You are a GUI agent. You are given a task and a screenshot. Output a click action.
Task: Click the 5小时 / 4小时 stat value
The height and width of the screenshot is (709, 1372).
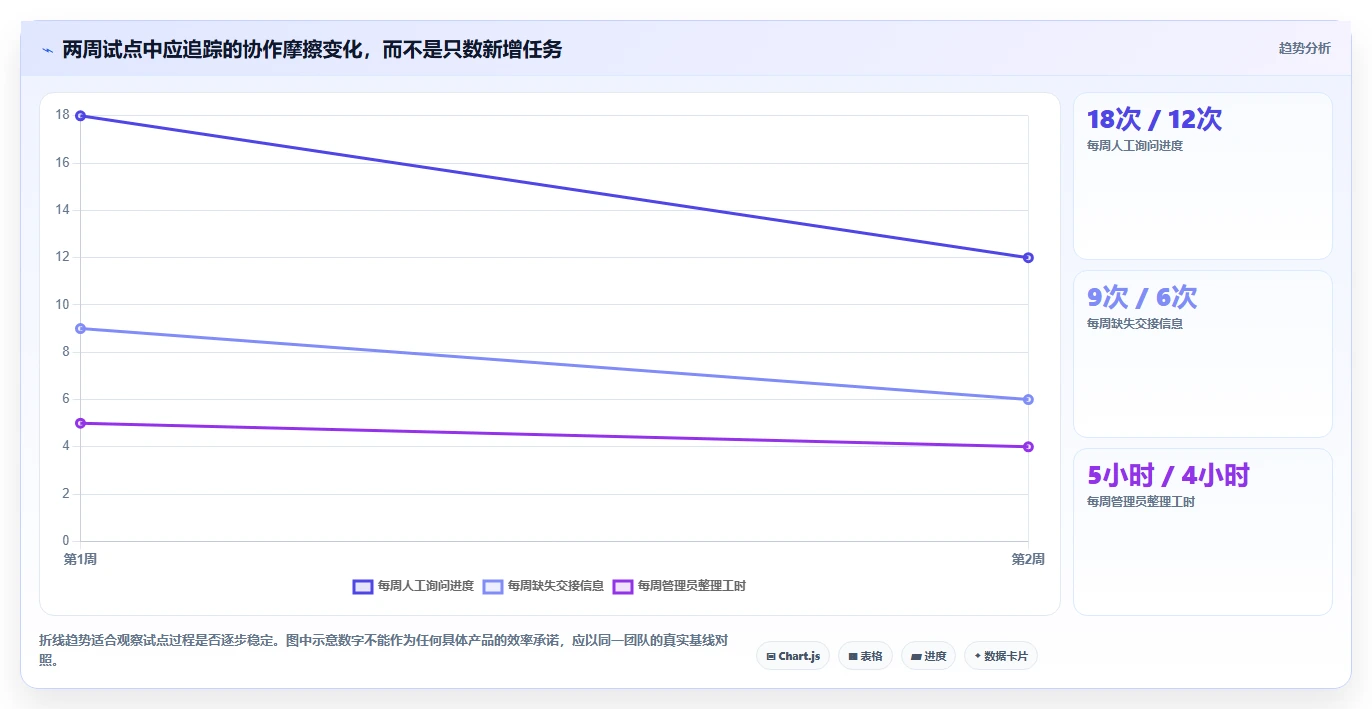pyautogui.click(x=1168, y=475)
